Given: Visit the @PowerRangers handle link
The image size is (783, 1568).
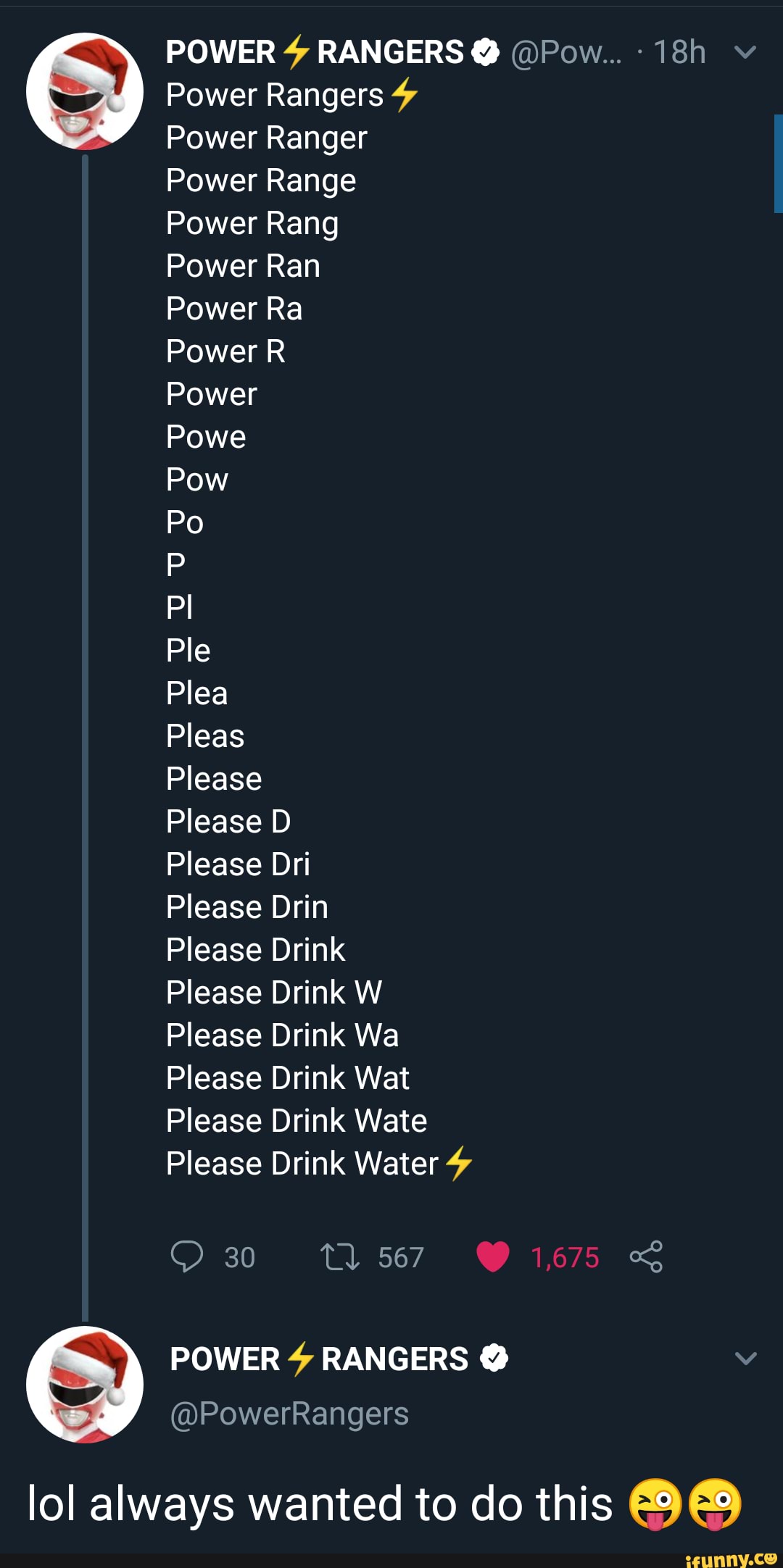Looking at the screenshot, I should [x=289, y=1414].
